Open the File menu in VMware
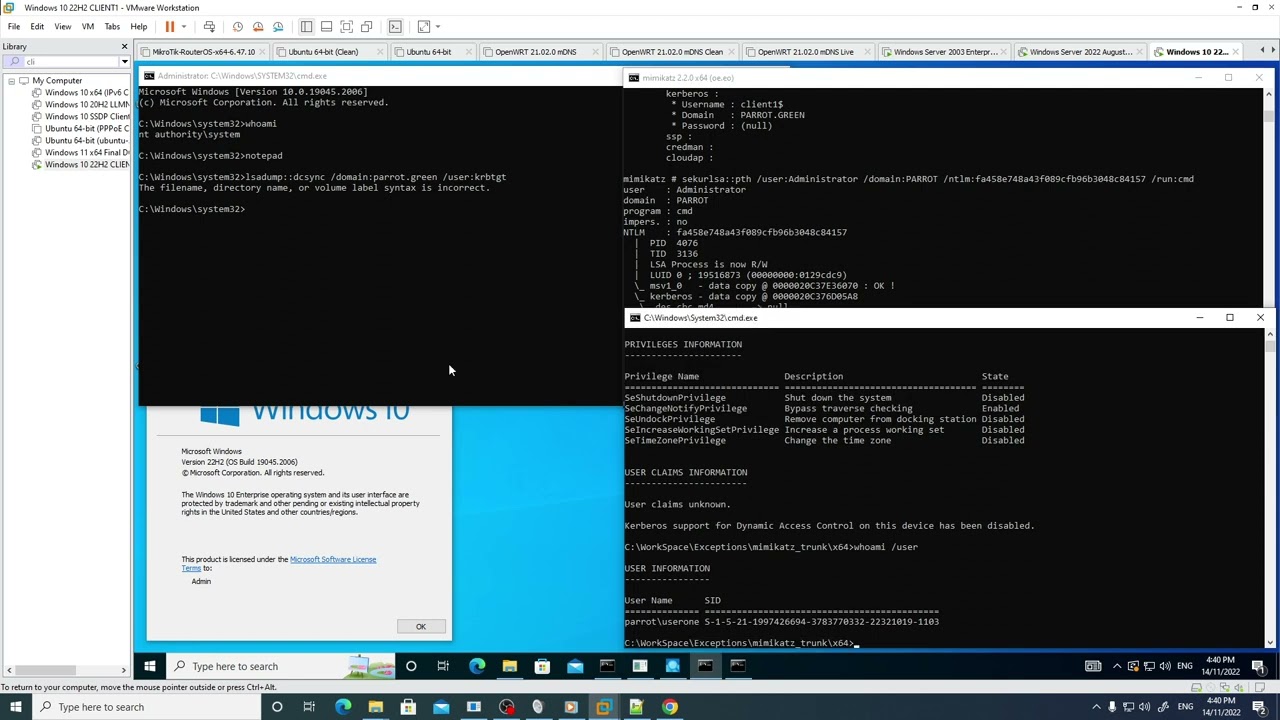Screen dimensions: 1280x720 pyautogui.click(x=14, y=27)
